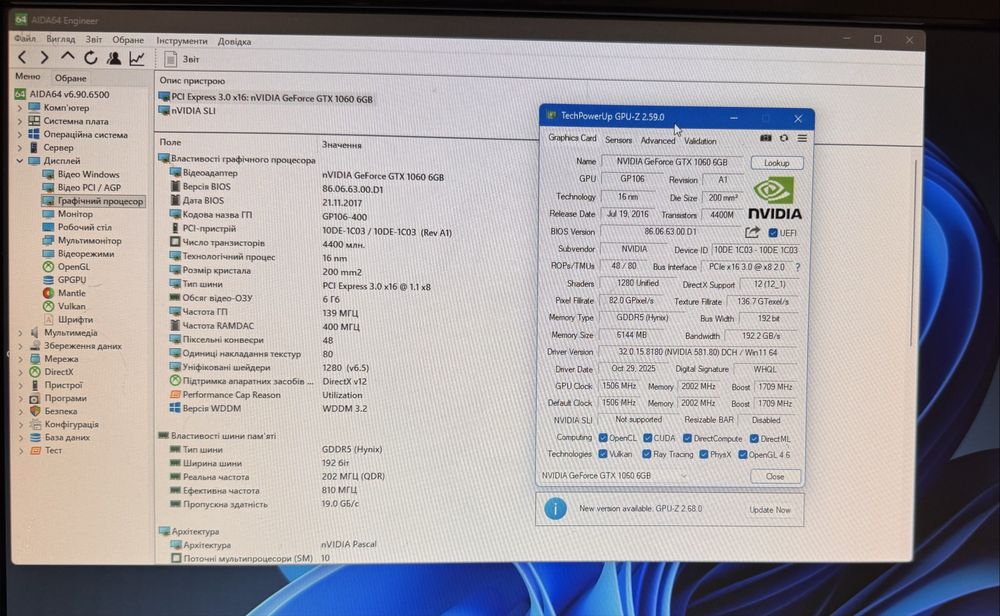Image resolution: width=1000 pixels, height=616 pixels.
Task: Click Update Now in the GPU-Z banner
Action: coord(769,510)
